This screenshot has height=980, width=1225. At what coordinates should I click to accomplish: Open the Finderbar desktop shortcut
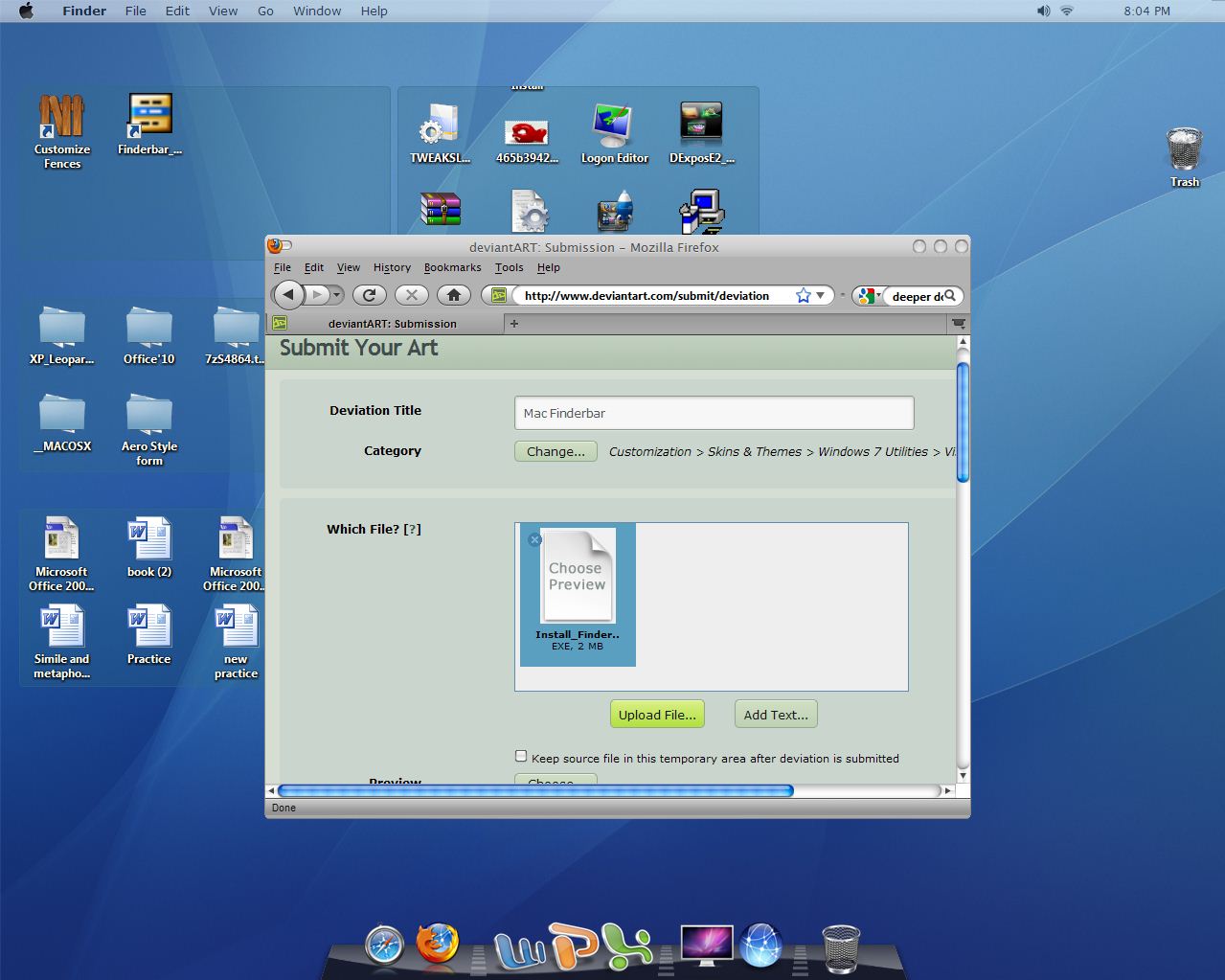pyautogui.click(x=149, y=124)
